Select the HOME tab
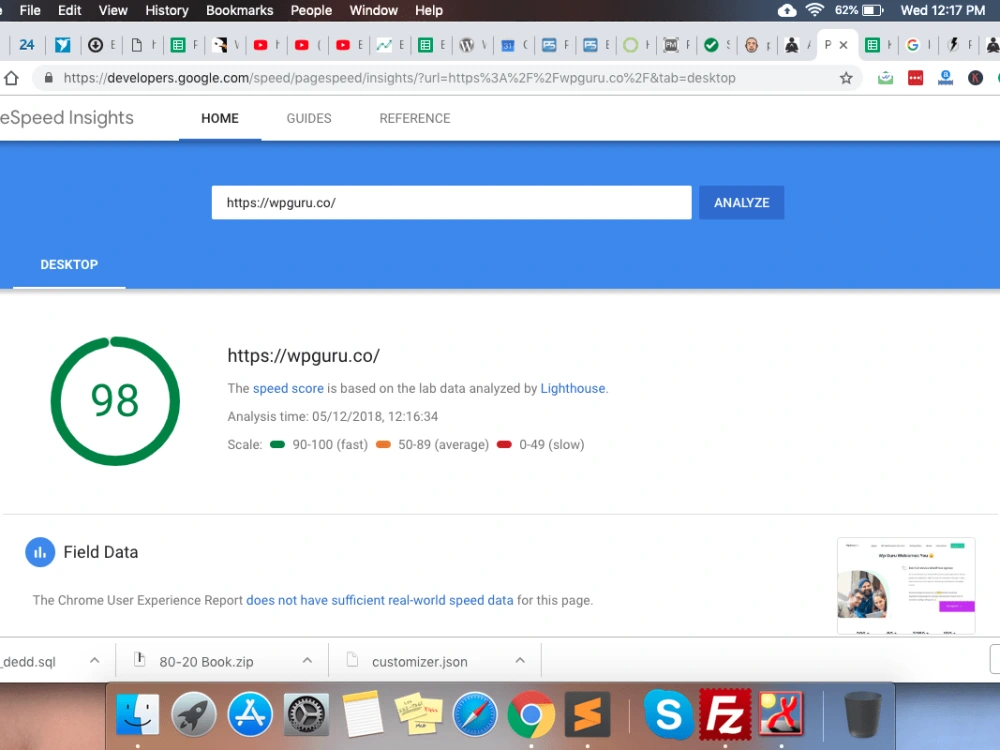 point(220,118)
